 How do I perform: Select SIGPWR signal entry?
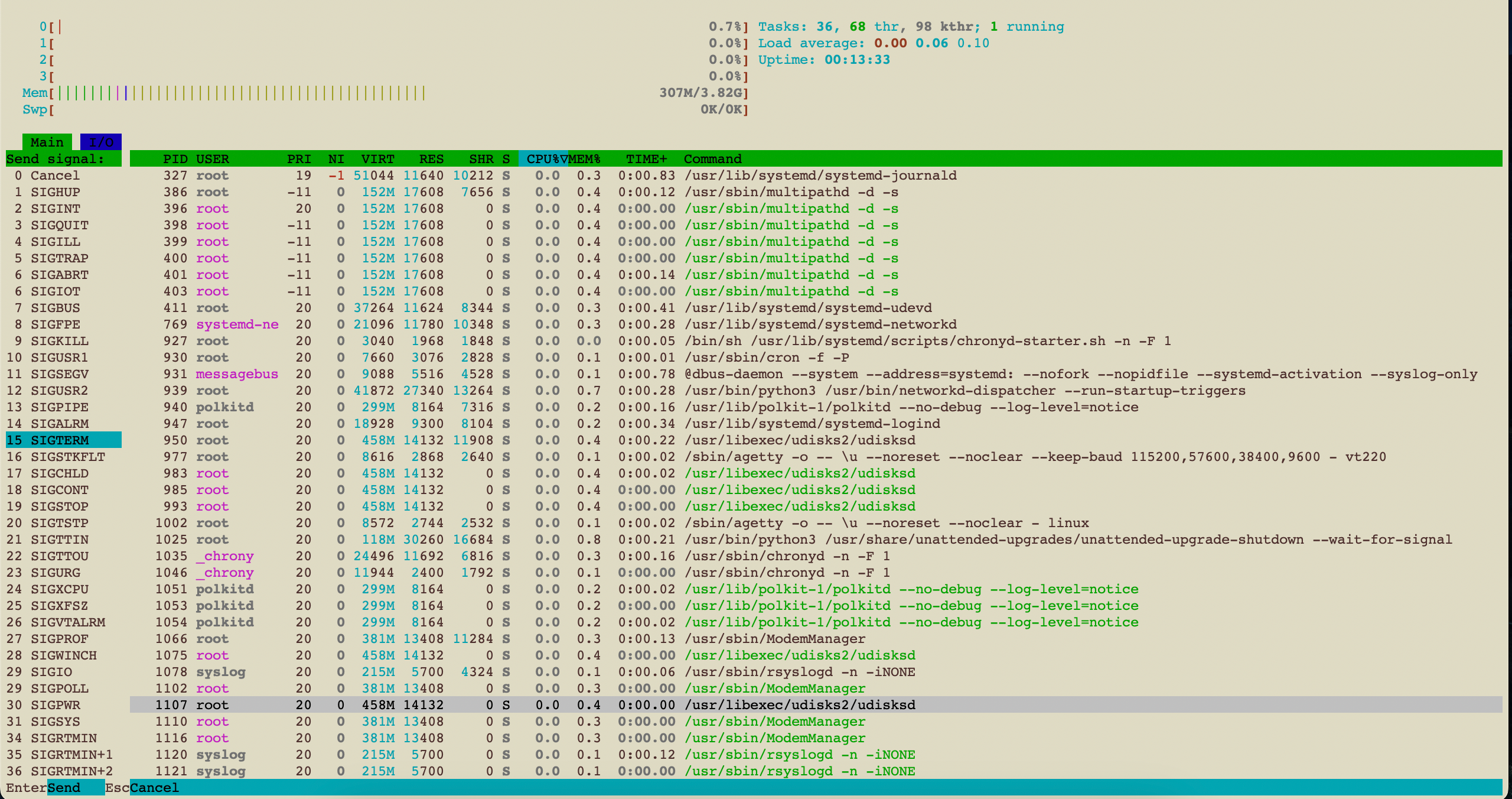click(x=64, y=705)
